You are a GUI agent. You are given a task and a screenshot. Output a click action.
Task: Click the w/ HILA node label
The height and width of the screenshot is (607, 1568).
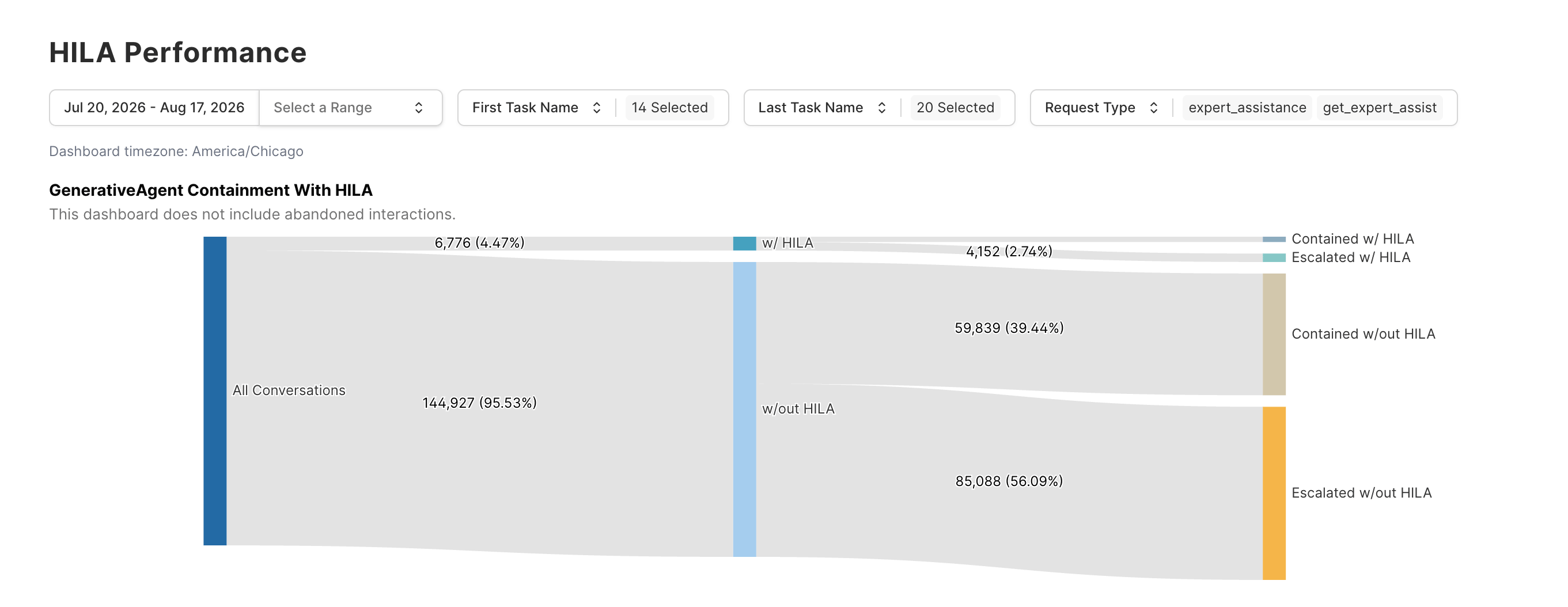pos(787,243)
